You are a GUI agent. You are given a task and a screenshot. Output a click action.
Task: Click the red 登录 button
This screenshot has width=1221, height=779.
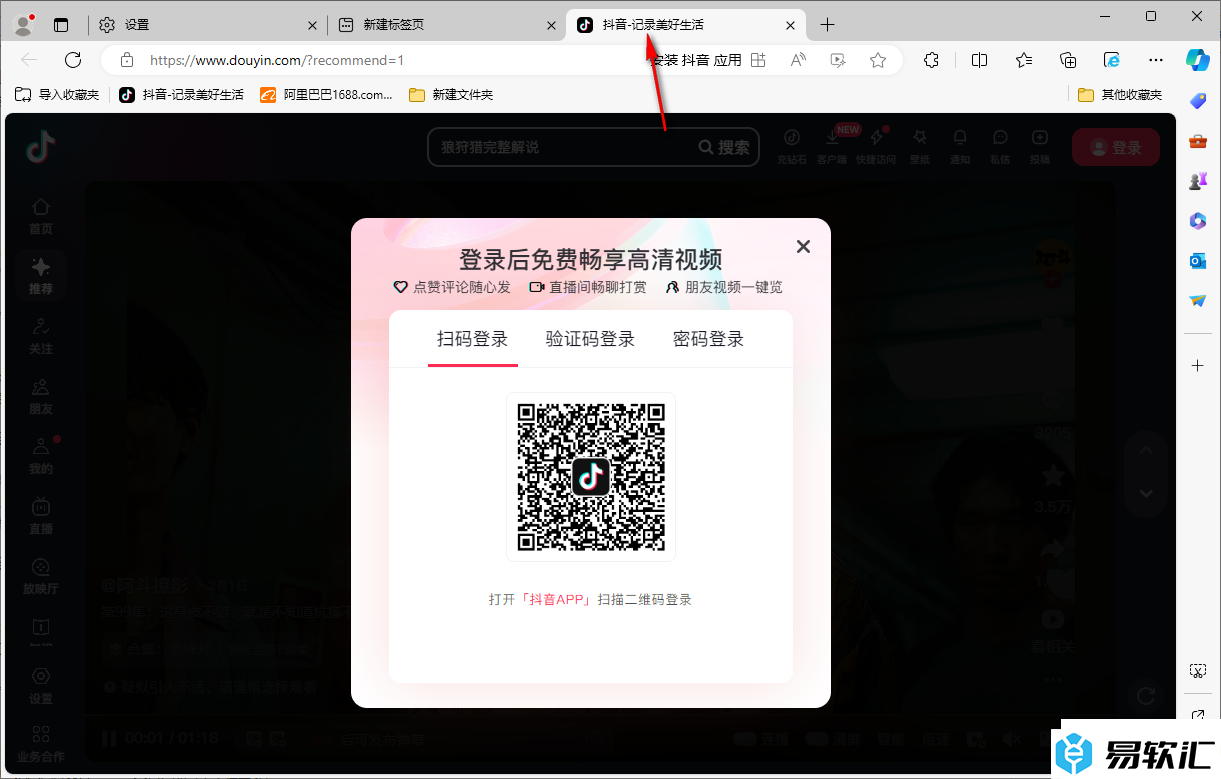point(1116,147)
